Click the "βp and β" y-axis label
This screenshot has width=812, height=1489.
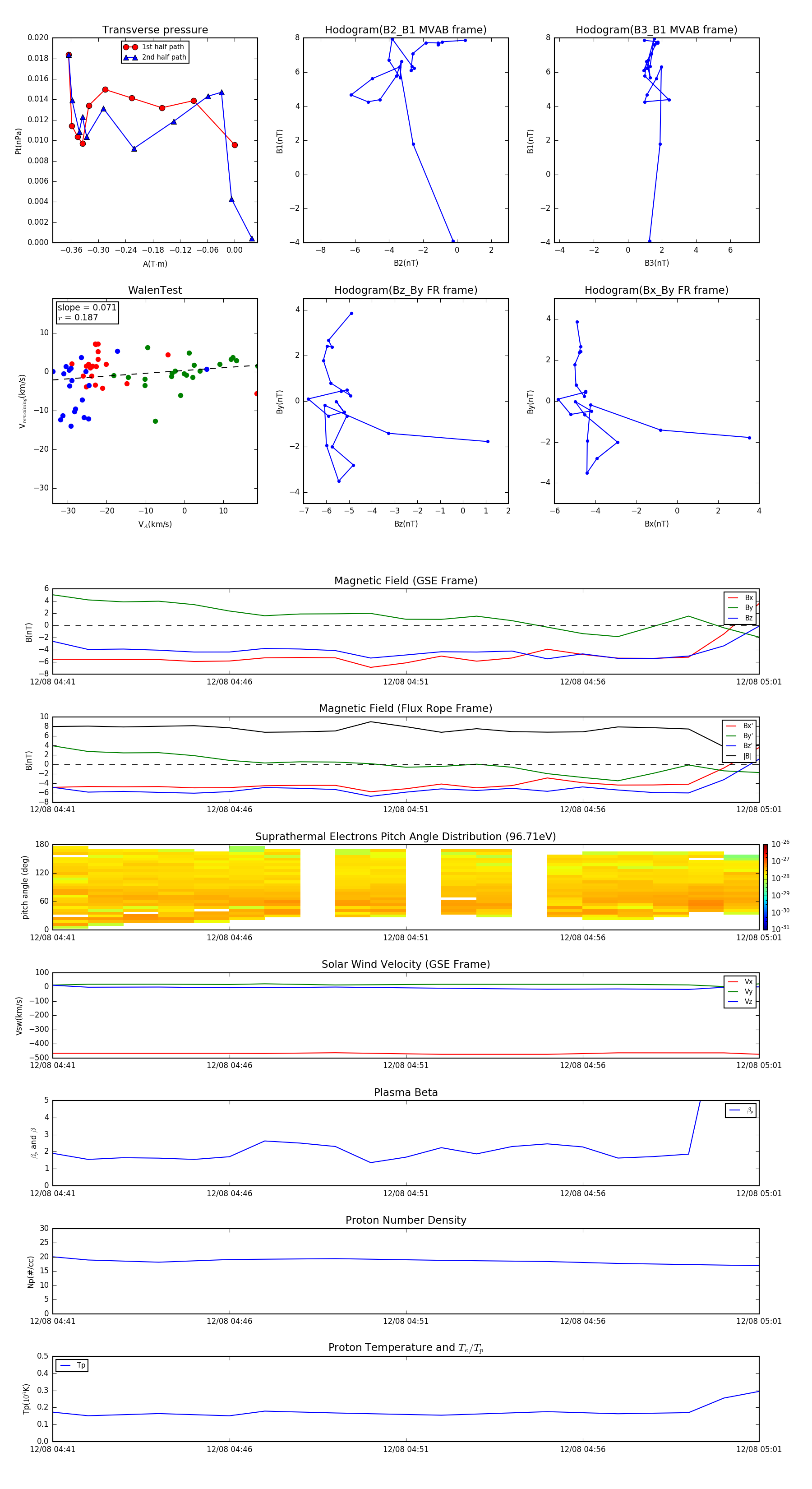[33, 1143]
